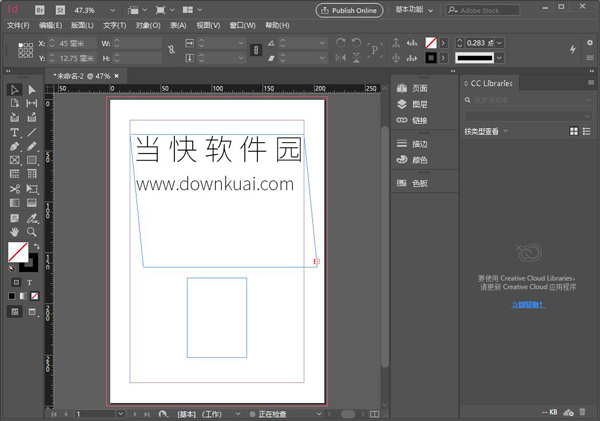
Task: Click the flip horizontal icon
Action: (341, 58)
